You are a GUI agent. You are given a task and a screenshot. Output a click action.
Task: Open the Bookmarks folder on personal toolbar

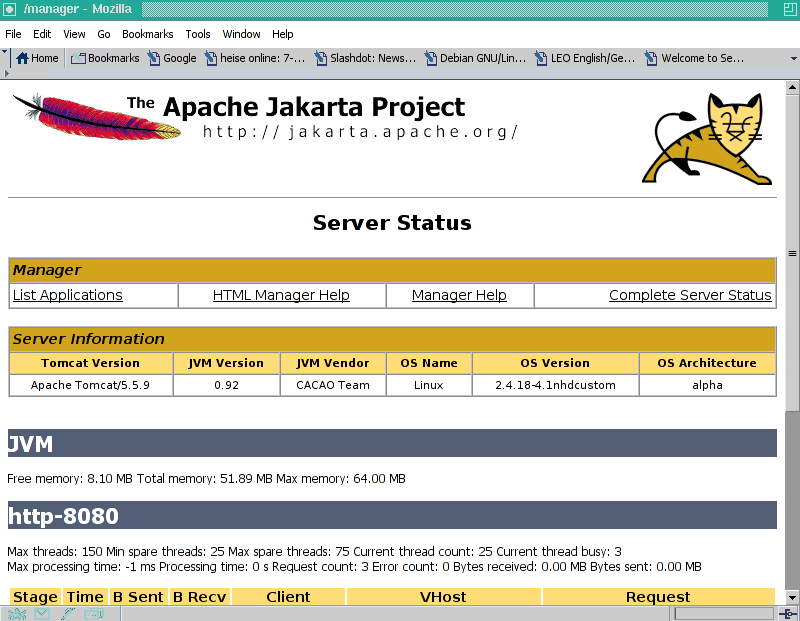[x=105, y=58]
